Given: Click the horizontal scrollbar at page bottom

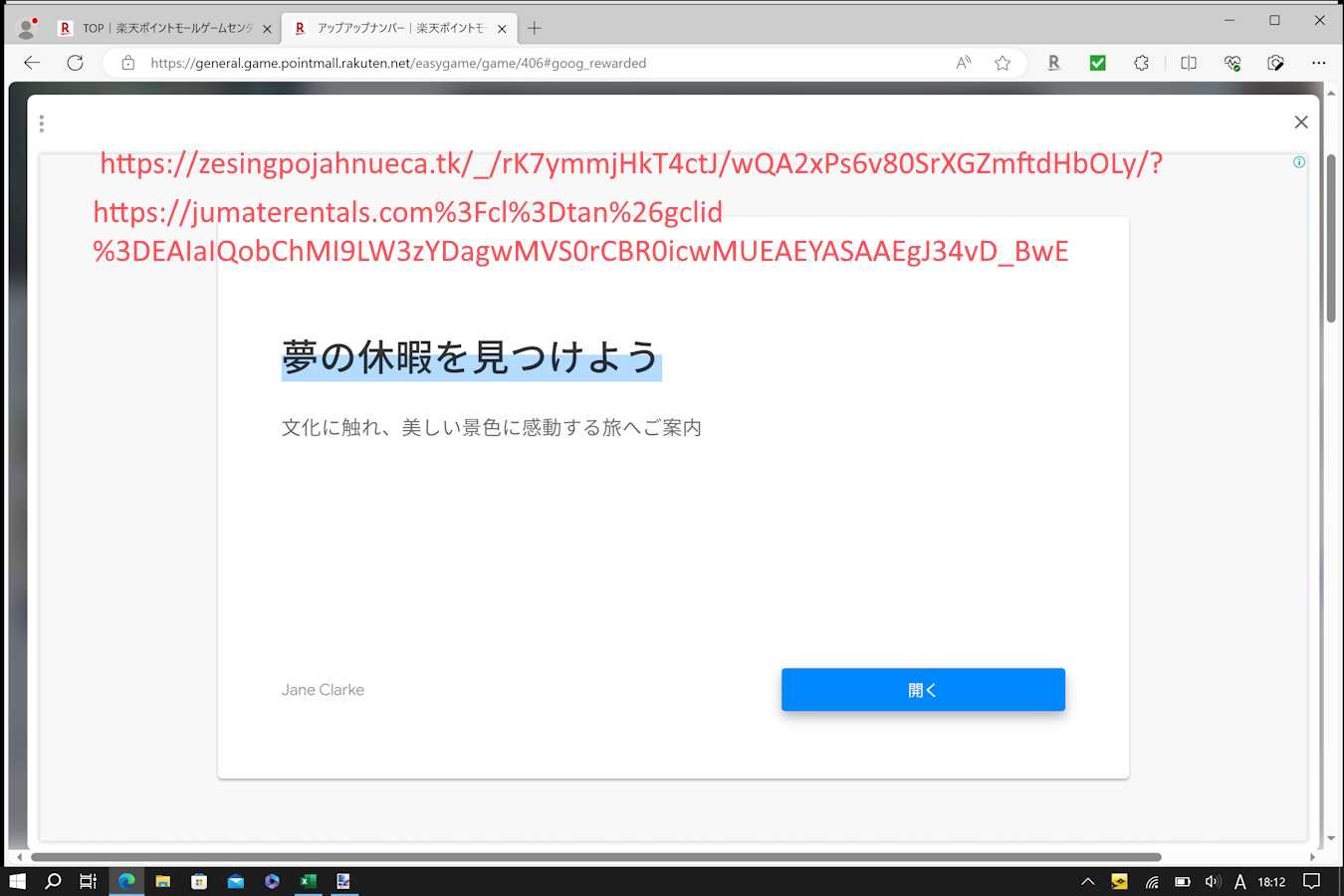Looking at the screenshot, I should coord(595,857).
